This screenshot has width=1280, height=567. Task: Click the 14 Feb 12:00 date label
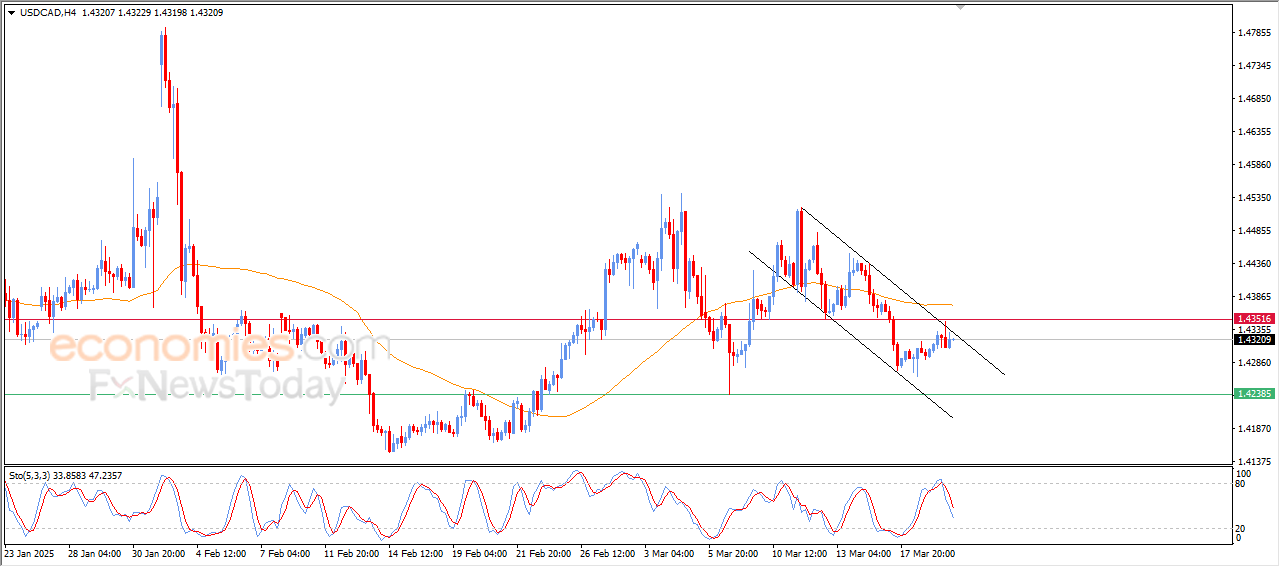[415, 553]
